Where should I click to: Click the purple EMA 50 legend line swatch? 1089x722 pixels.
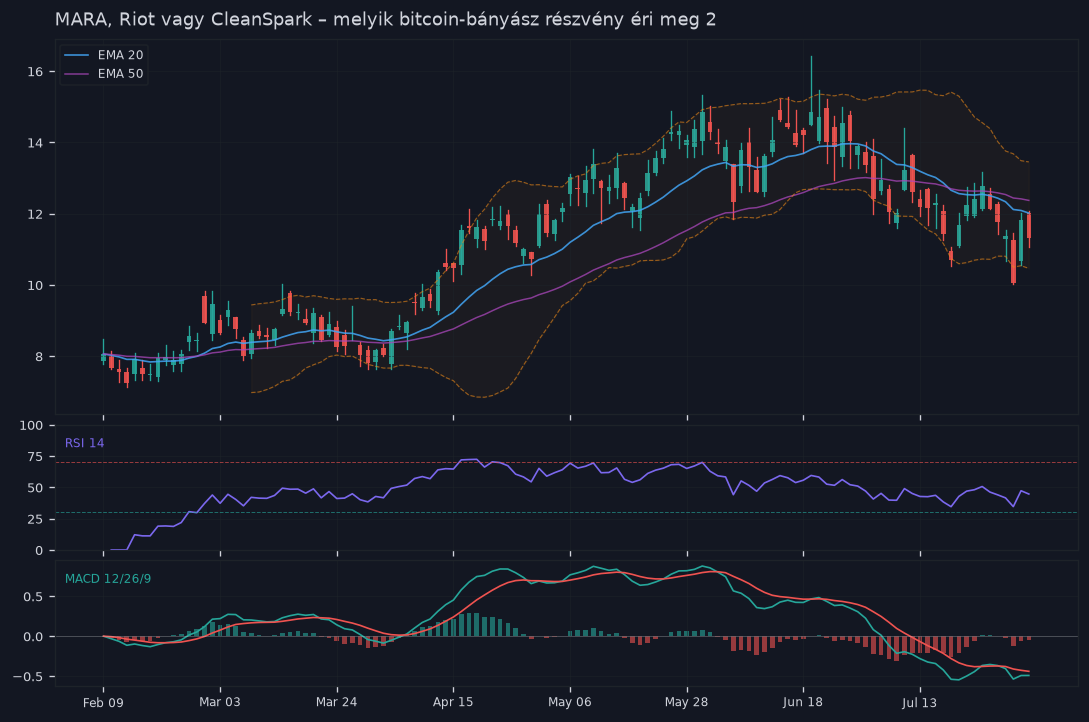coord(76,74)
